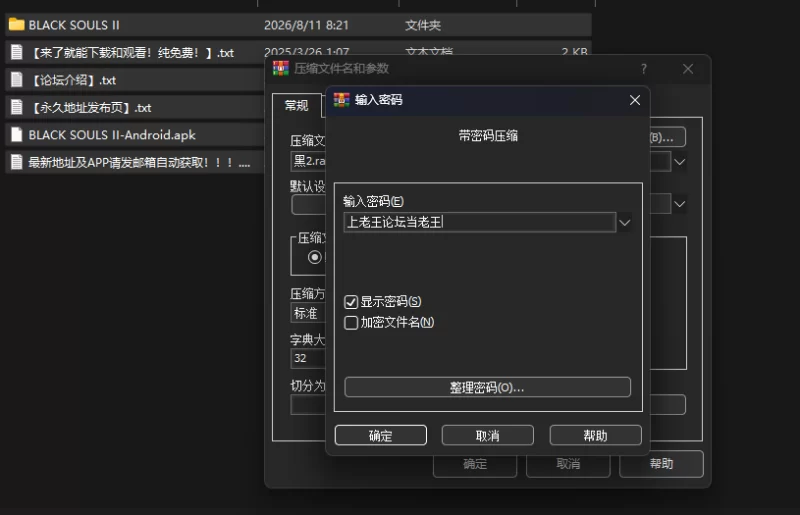Close the 输入密码 dialog

point(635,100)
